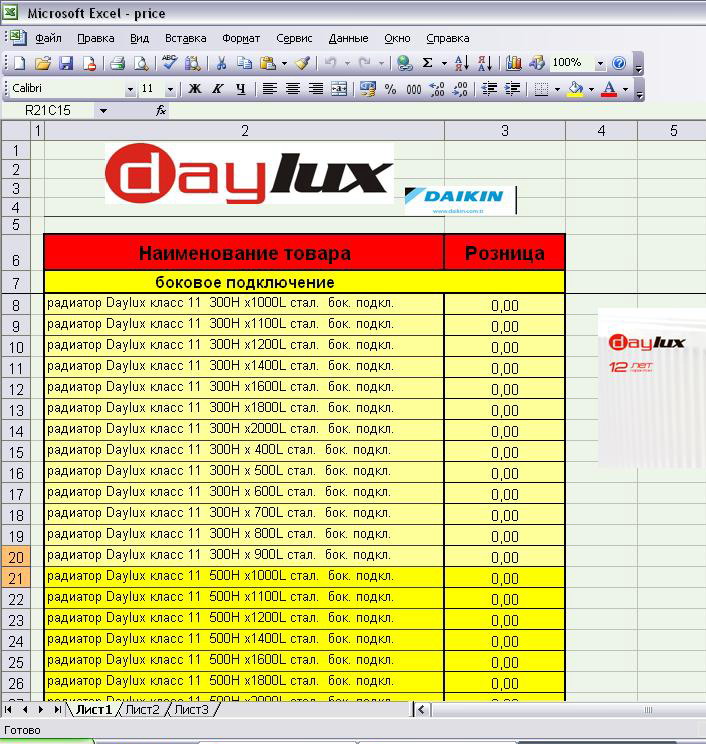Click the Print icon
706x744 pixels.
click(117, 63)
